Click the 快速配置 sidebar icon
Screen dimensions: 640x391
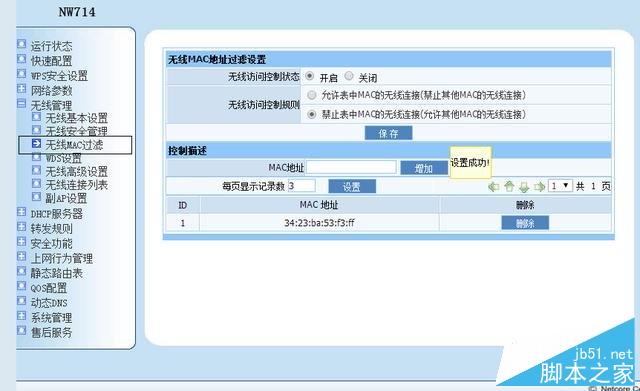click(22, 59)
